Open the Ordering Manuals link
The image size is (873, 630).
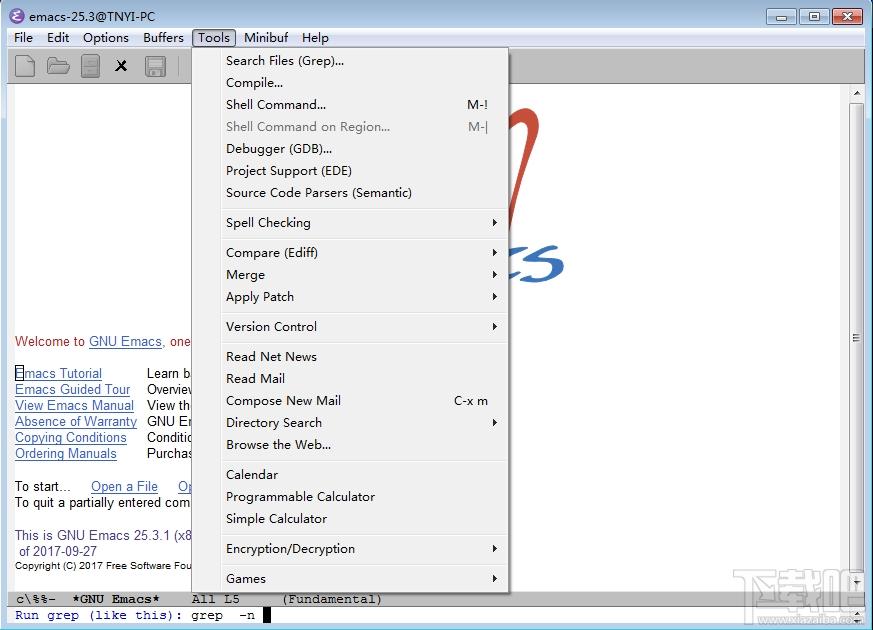66,454
